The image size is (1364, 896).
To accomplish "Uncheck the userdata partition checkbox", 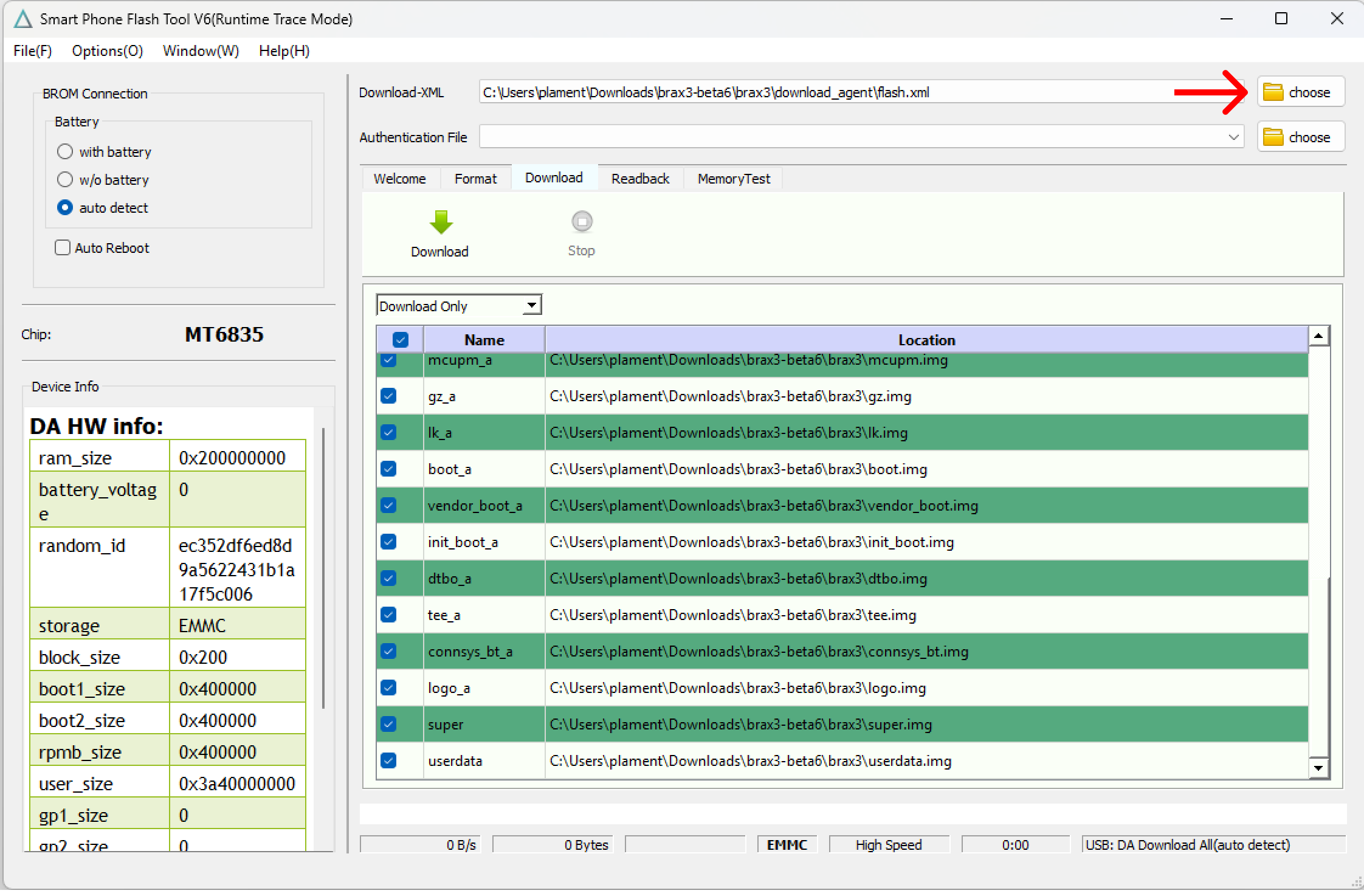I will (x=388, y=761).
